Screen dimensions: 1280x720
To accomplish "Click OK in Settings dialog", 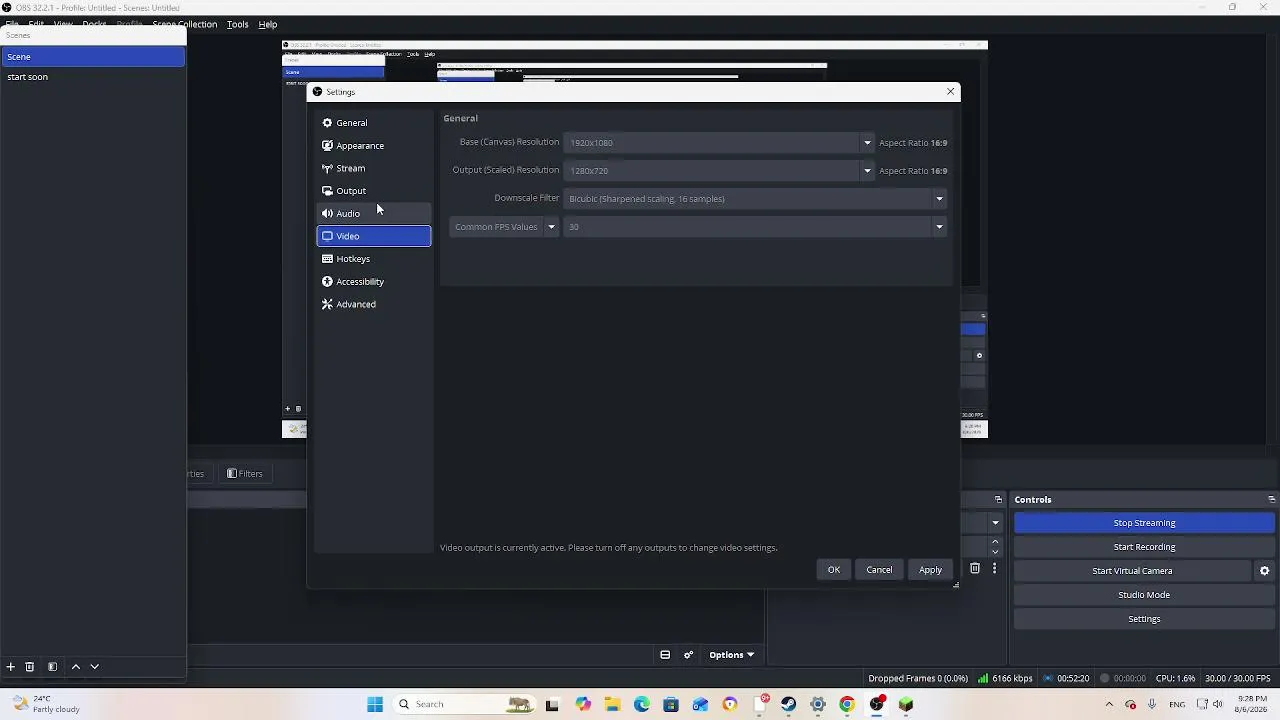I will pos(834,570).
